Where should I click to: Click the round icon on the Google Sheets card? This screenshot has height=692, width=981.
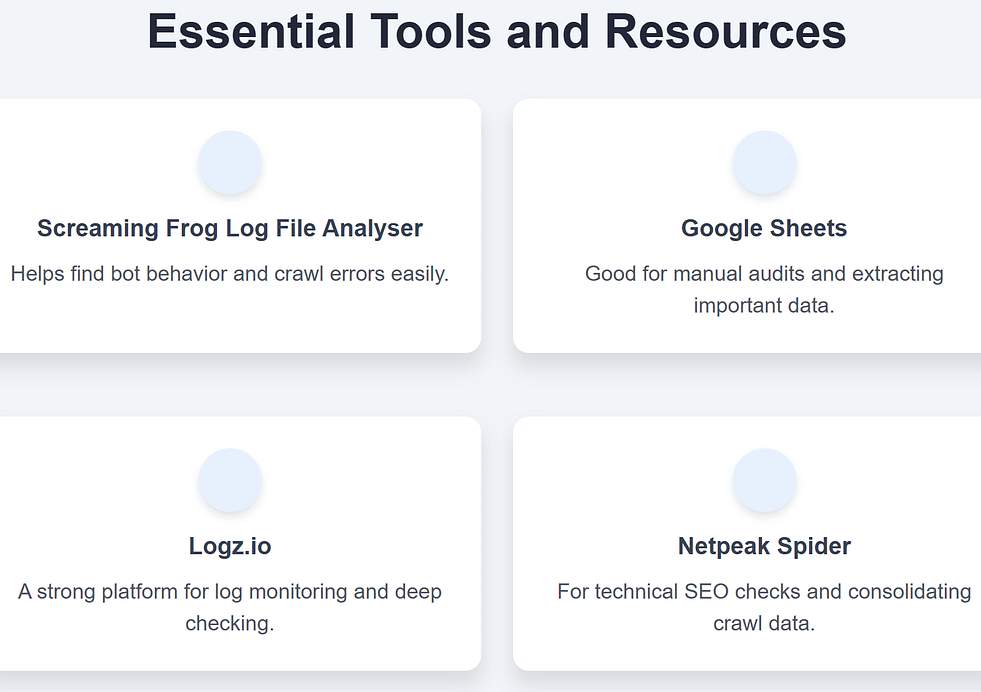point(764,162)
